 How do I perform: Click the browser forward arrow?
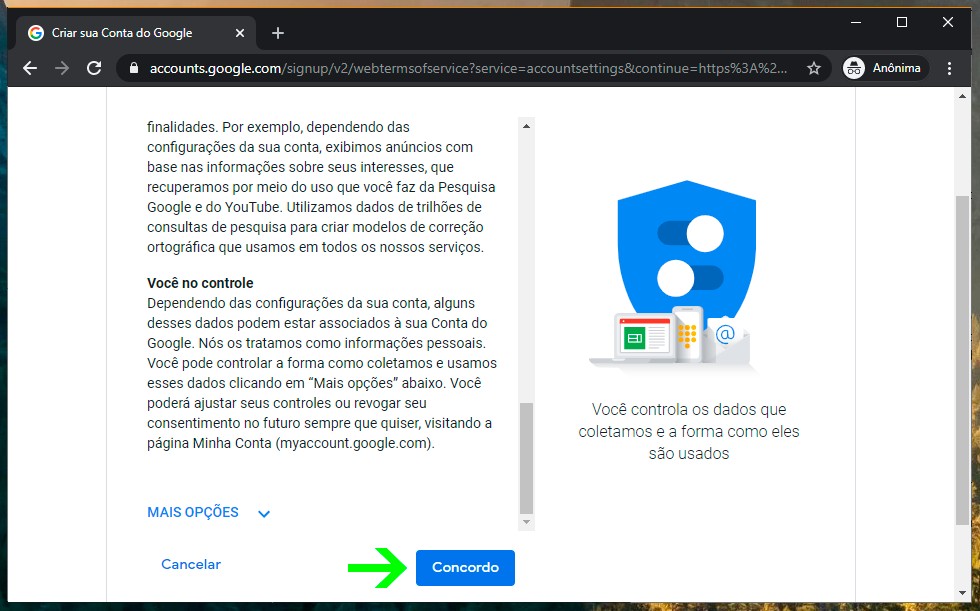[62, 68]
